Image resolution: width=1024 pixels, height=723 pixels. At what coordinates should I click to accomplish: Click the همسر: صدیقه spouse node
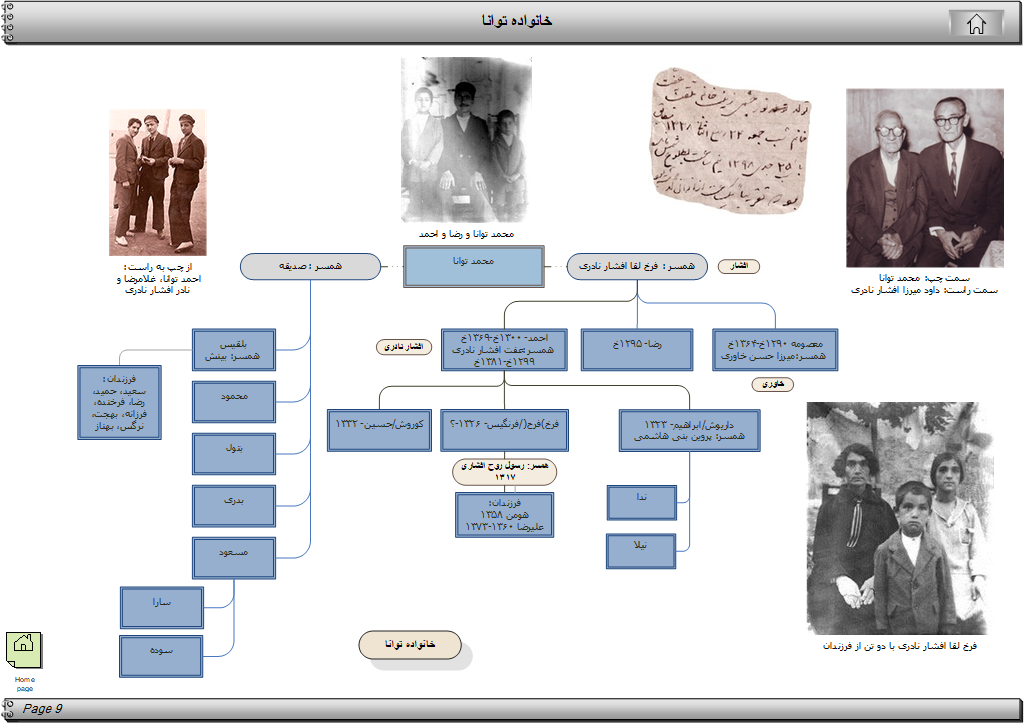point(310,267)
